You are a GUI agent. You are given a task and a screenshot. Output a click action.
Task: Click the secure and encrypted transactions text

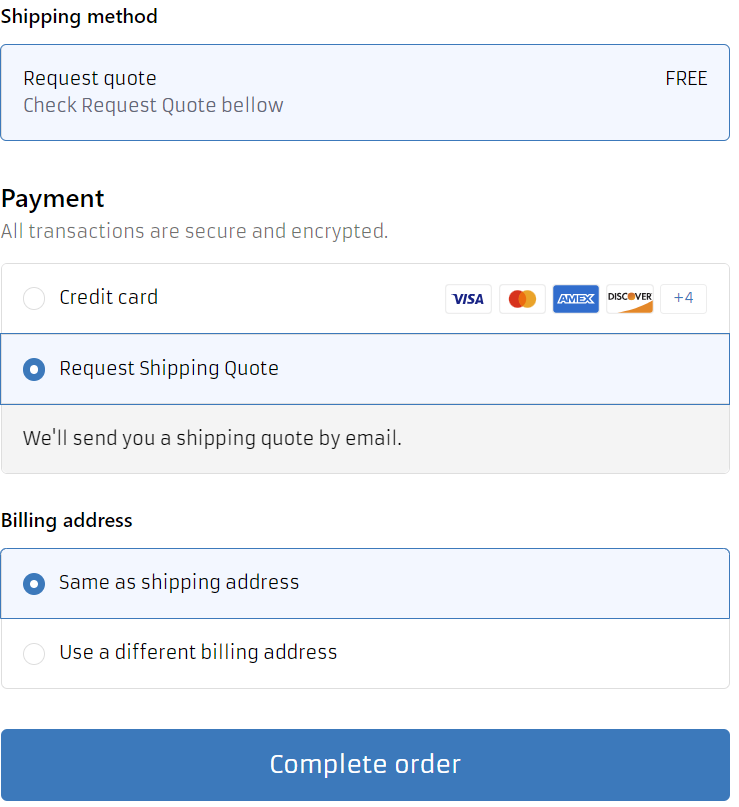(194, 232)
